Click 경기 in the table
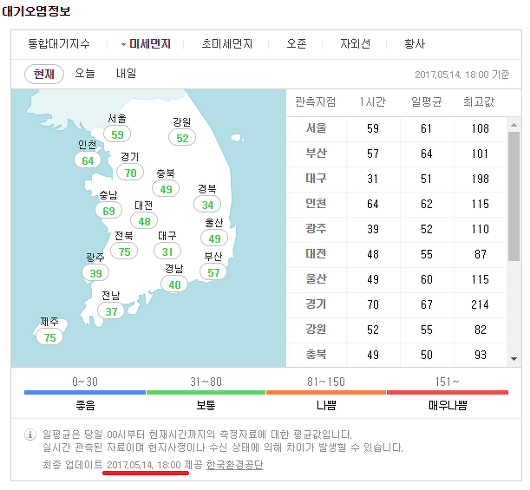Screen dimensions: 530x490 [x=316, y=304]
